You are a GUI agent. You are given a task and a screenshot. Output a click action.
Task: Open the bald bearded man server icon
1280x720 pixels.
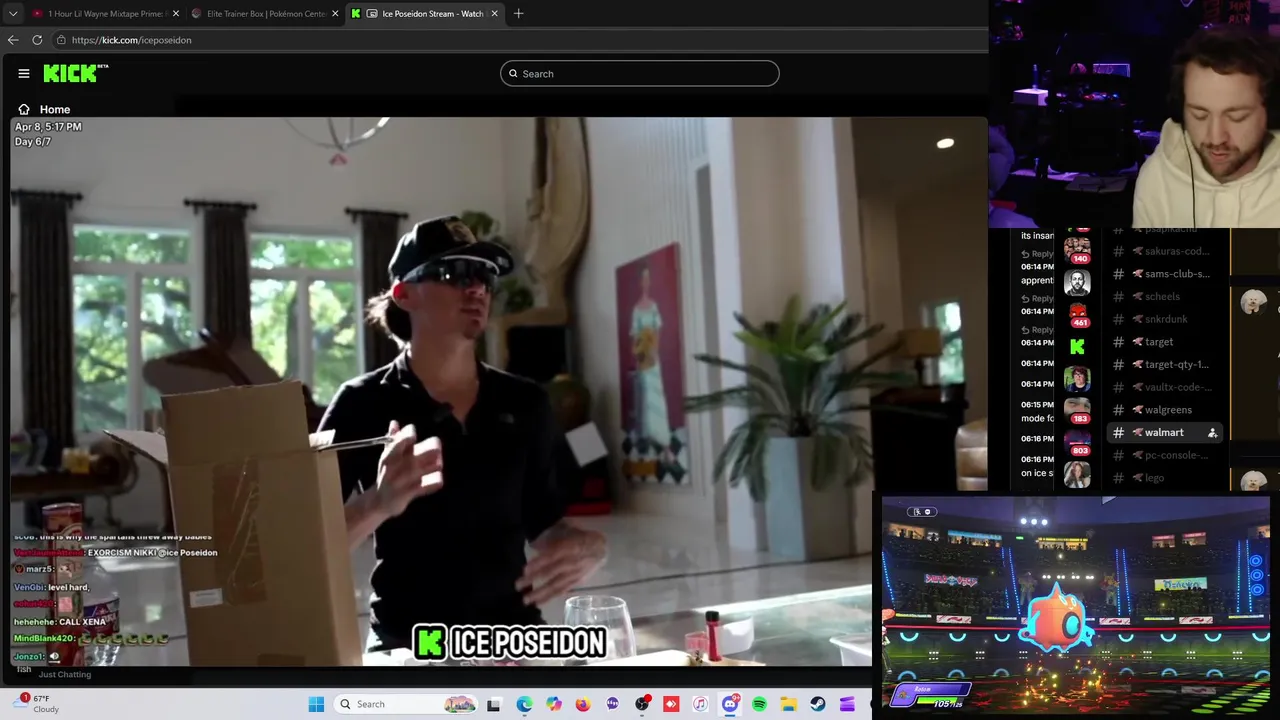1077,283
